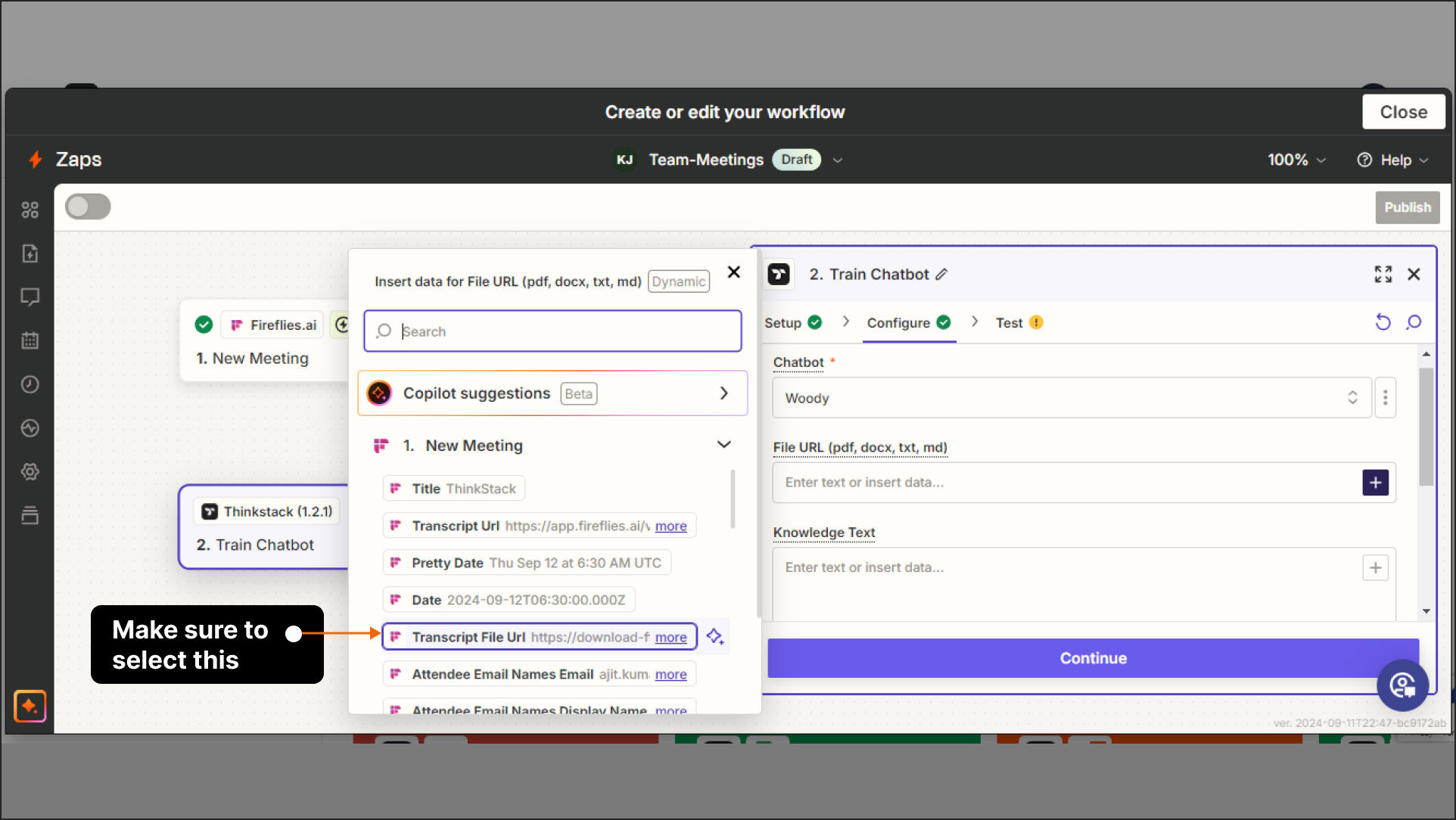Screen dimensions: 1456x820
Task: Click the Fireflies.ai integration icon
Action: click(236, 324)
